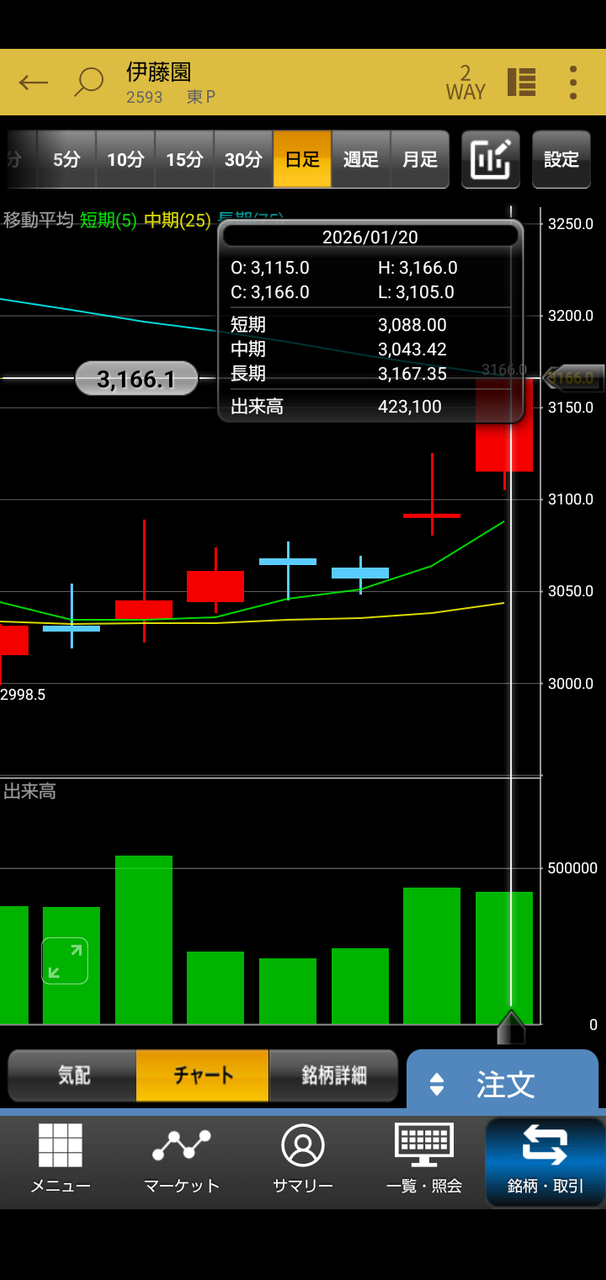Select the 5分 timeframe
The image size is (606, 1280).
66,159
